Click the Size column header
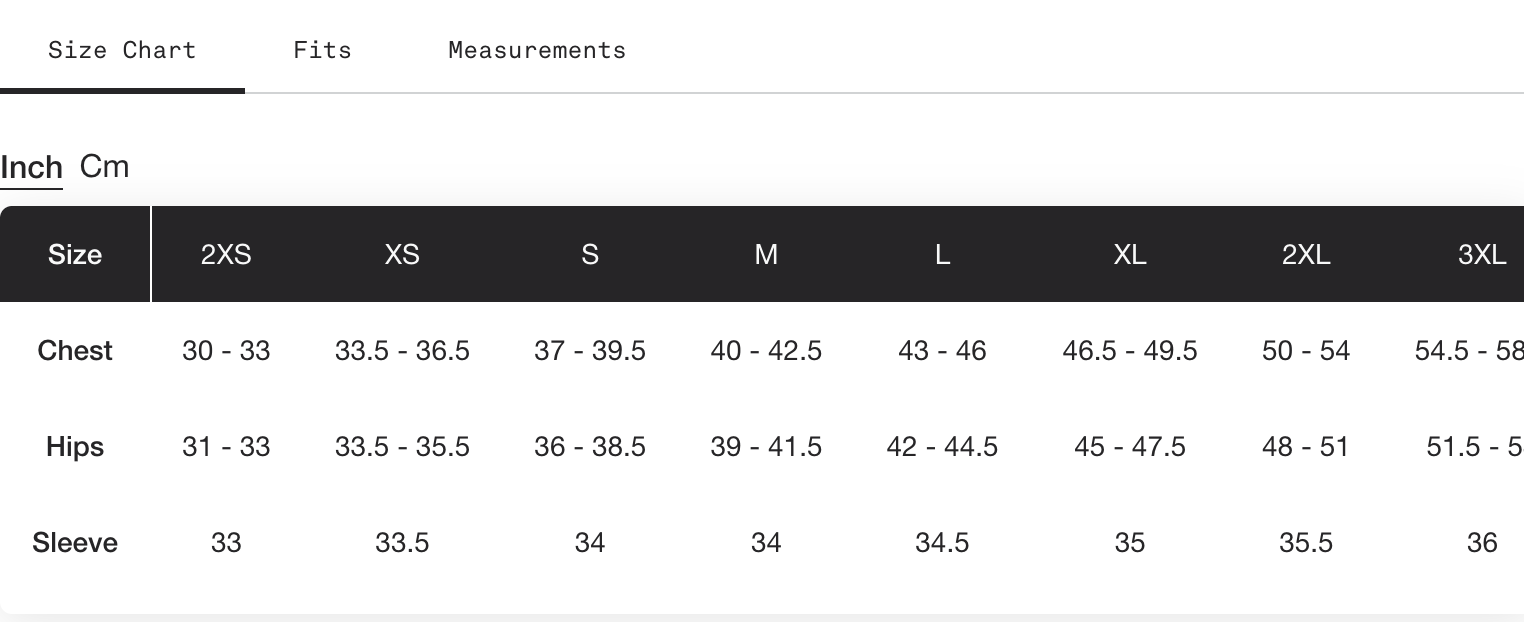This screenshot has height=622, width=1524. coord(75,254)
